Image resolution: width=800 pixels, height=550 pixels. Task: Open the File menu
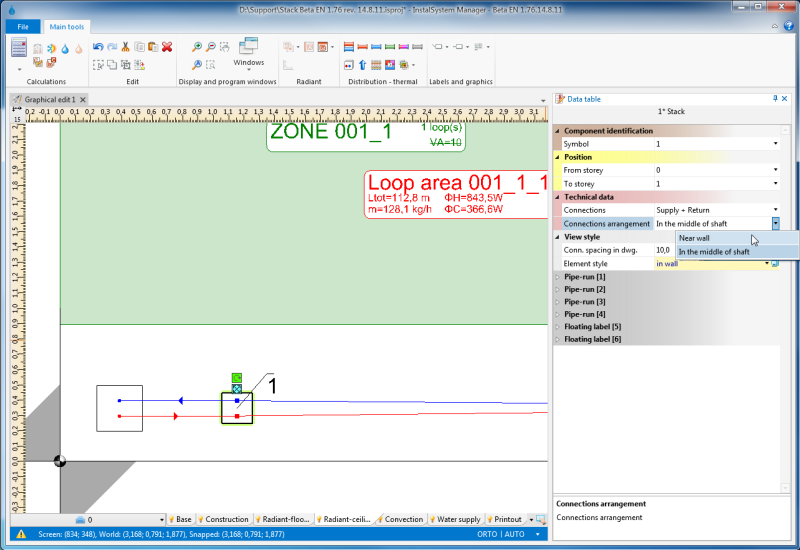pyautogui.click(x=23, y=27)
